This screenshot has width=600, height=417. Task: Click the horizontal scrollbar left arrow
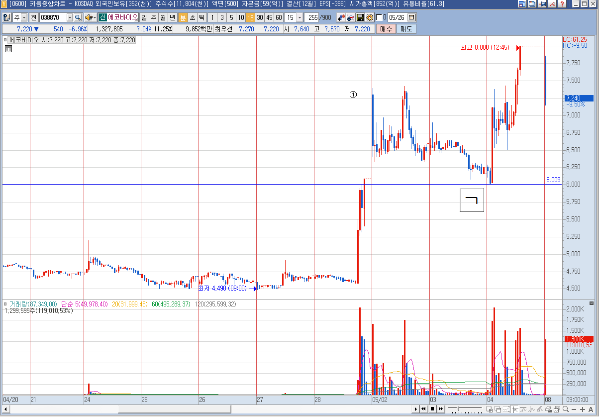(x=5, y=409)
